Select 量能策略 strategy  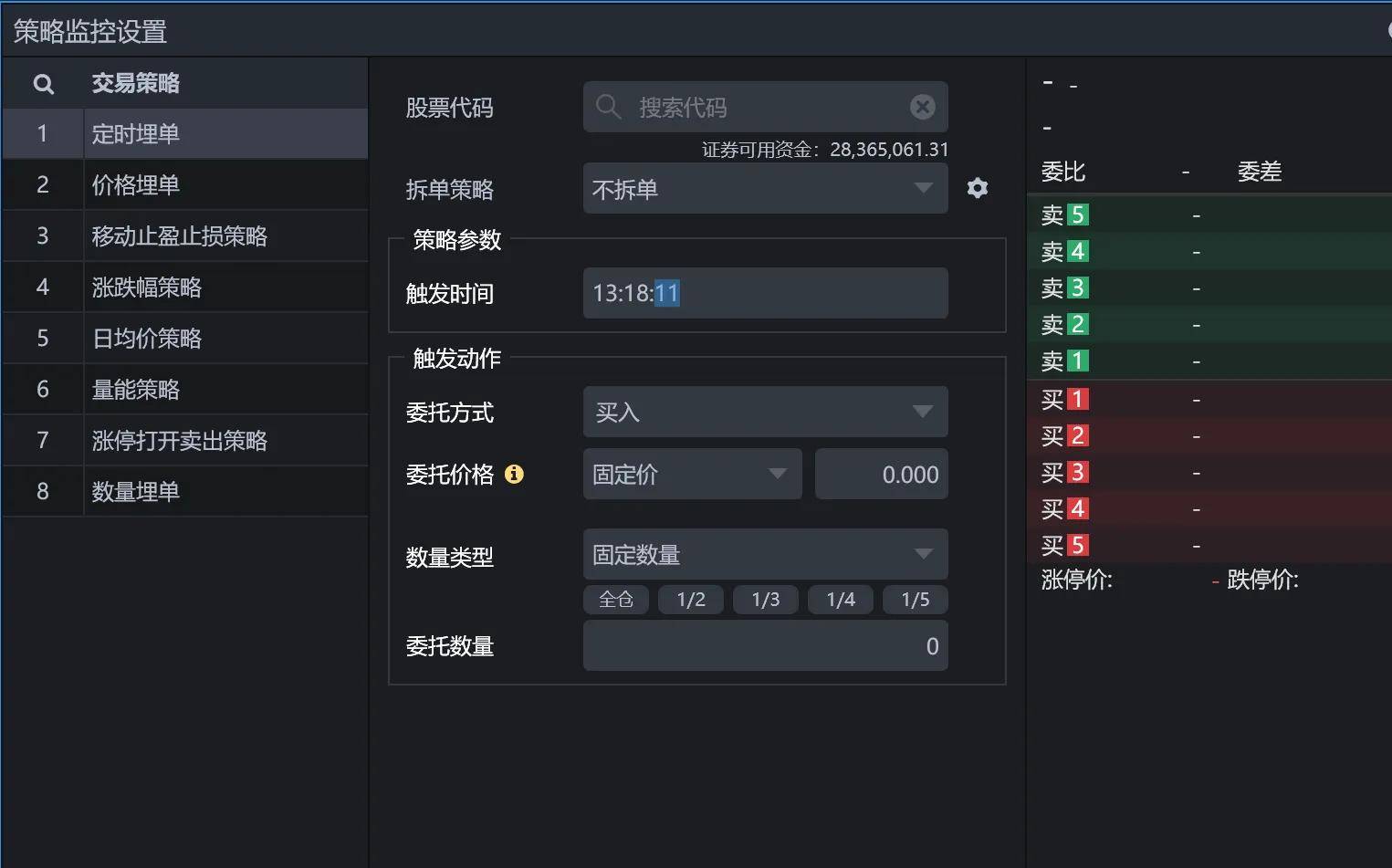185,390
